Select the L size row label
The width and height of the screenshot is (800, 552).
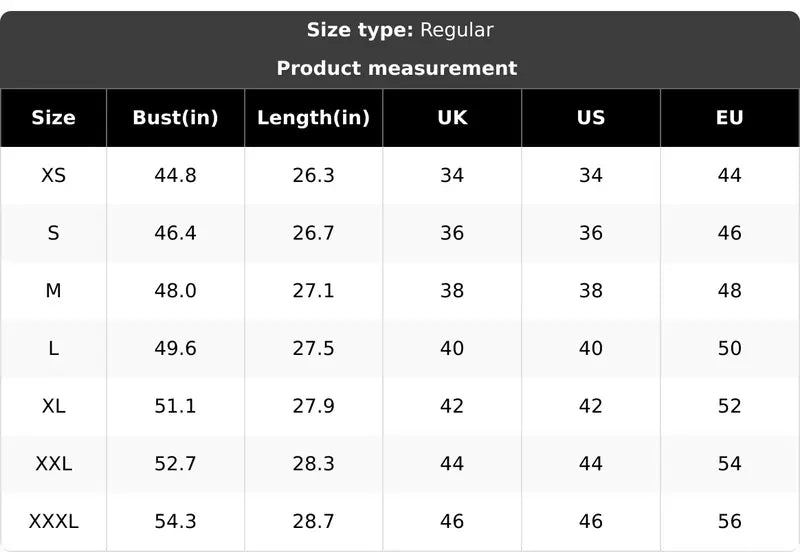(x=54, y=348)
